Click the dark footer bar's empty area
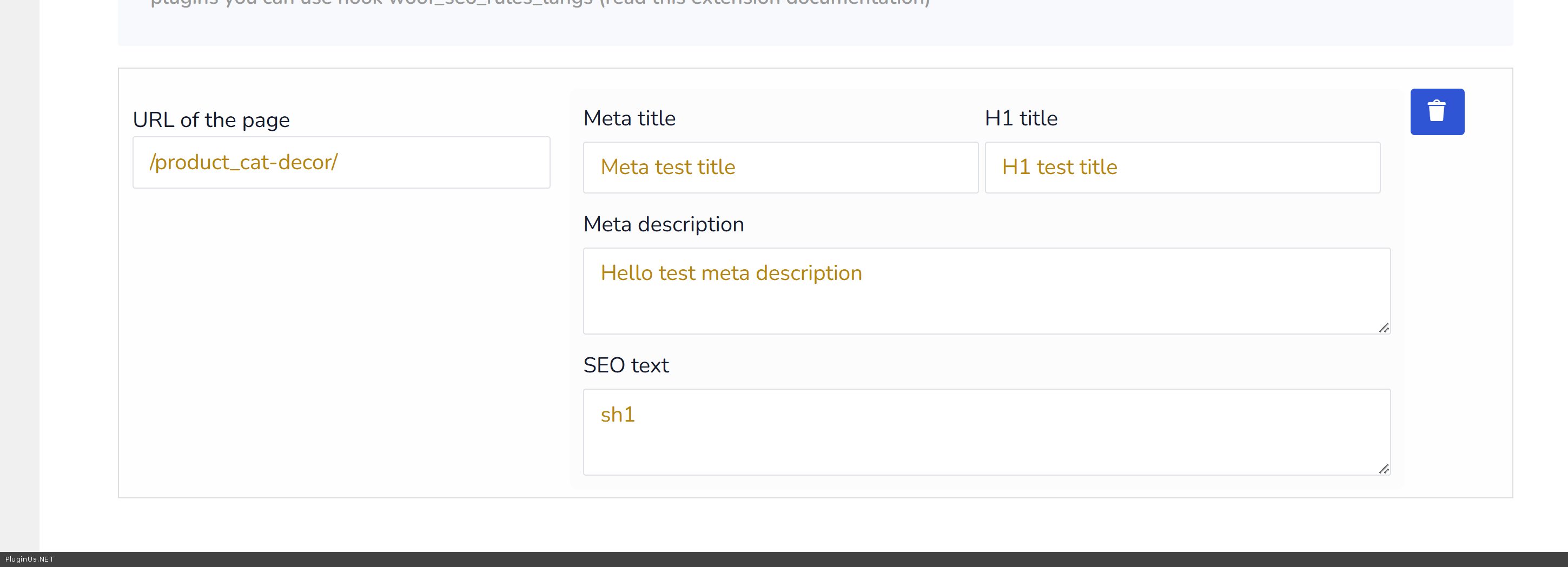Viewport: 1568px width, 567px height. pyautogui.click(x=791, y=559)
